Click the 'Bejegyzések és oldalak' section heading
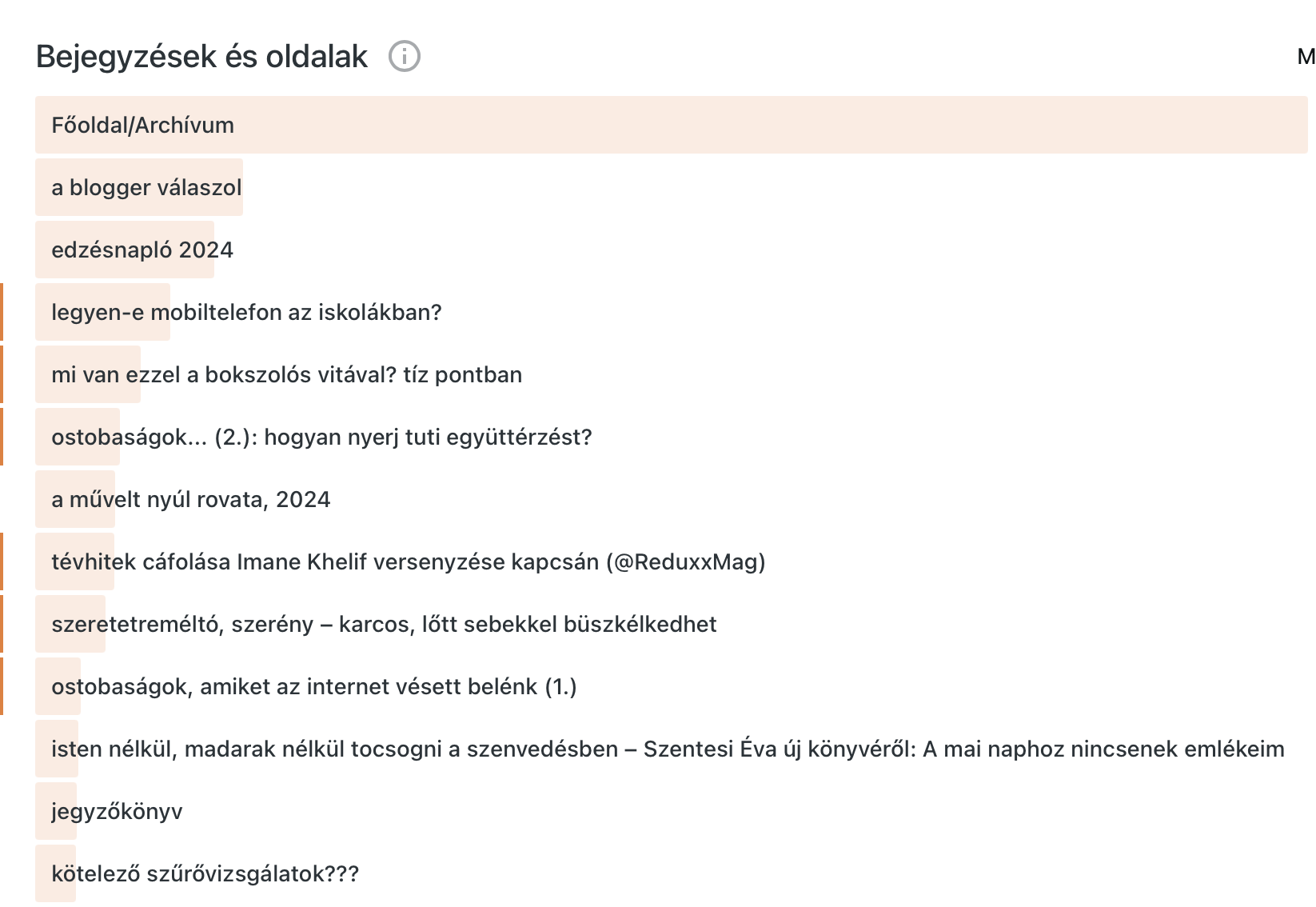Viewport: 1316px width, 907px height. (201, 57)
